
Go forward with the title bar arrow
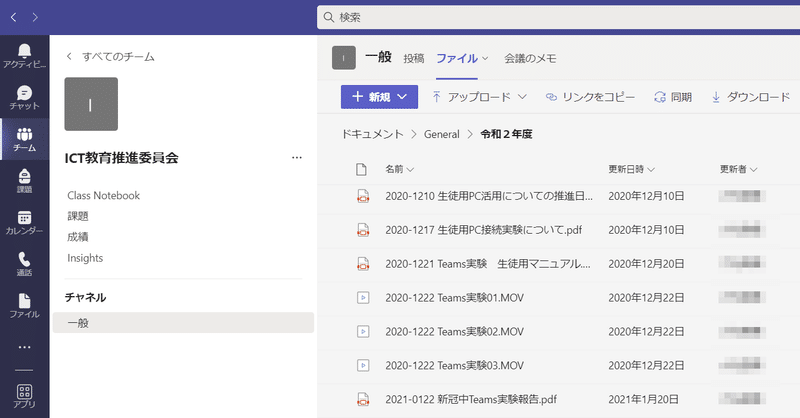(35, 17)
